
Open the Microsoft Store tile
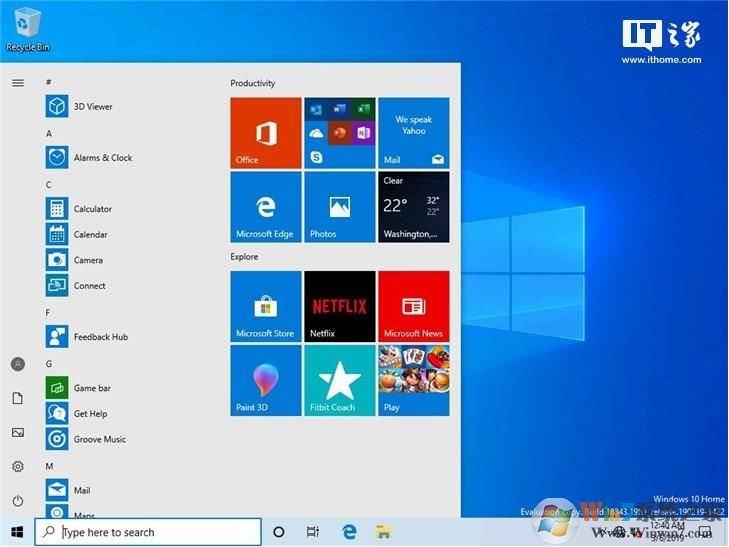coord(265,306)
